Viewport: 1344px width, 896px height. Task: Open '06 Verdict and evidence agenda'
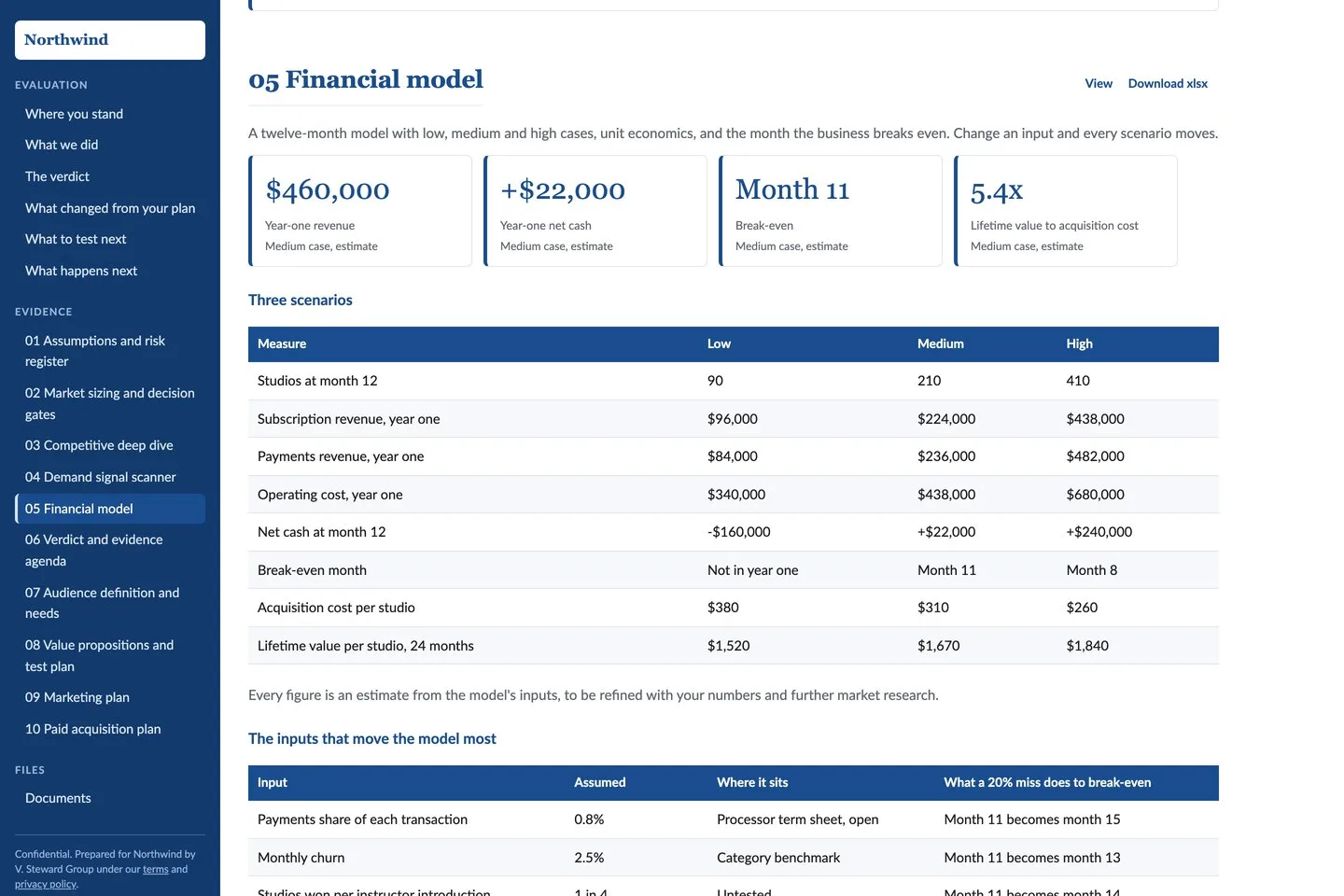tap(110, 550)
